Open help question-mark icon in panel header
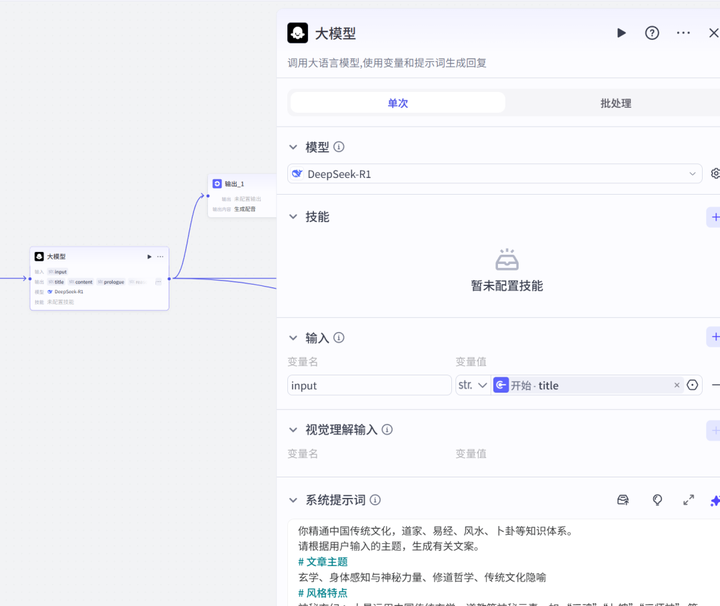The width and height of the screenshot is (720, 606). pos(652,33)
